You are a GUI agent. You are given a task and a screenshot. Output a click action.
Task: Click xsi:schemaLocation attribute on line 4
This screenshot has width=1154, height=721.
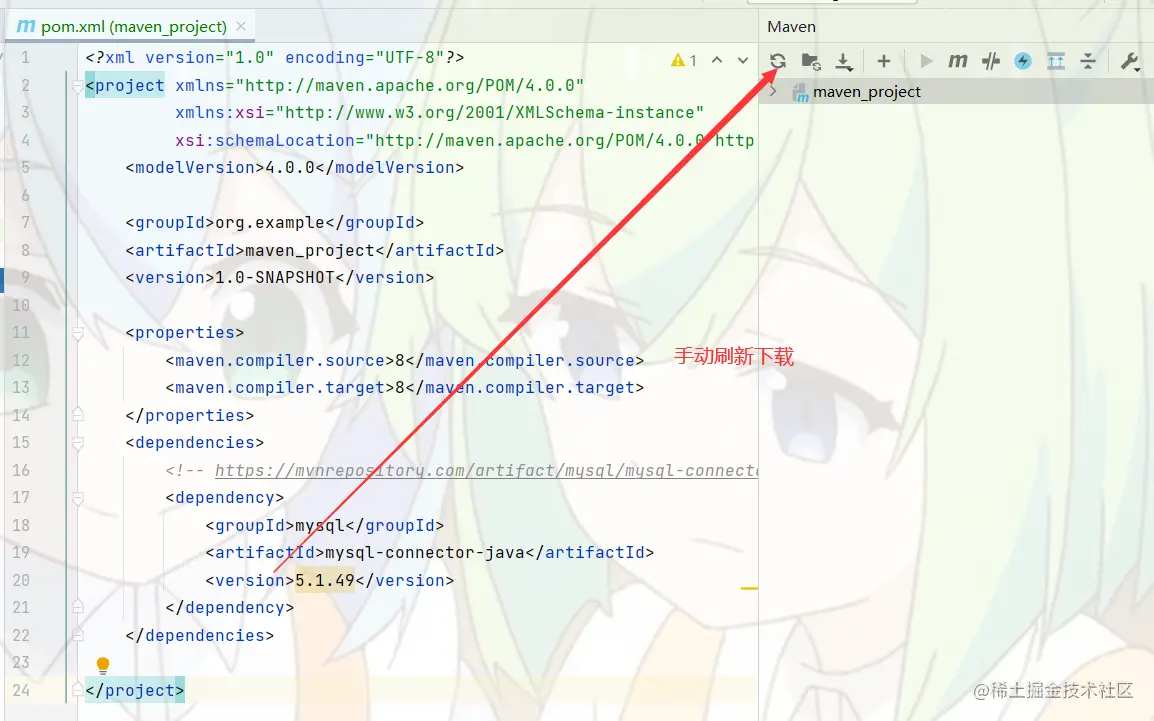tap(464, 140)
